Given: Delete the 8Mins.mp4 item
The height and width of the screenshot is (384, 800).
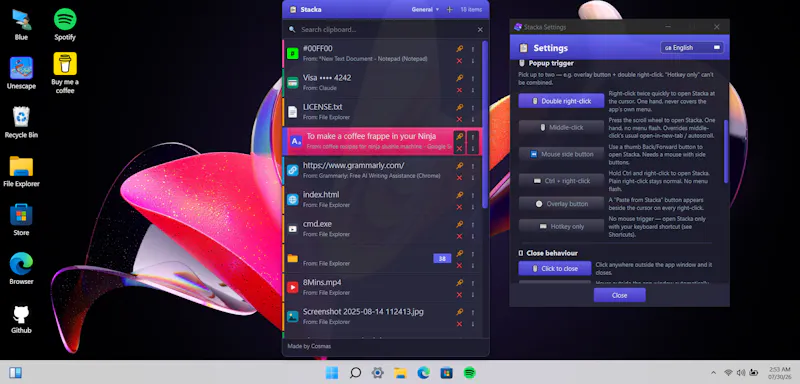Looking at the screenshot, I should point(459,294).
